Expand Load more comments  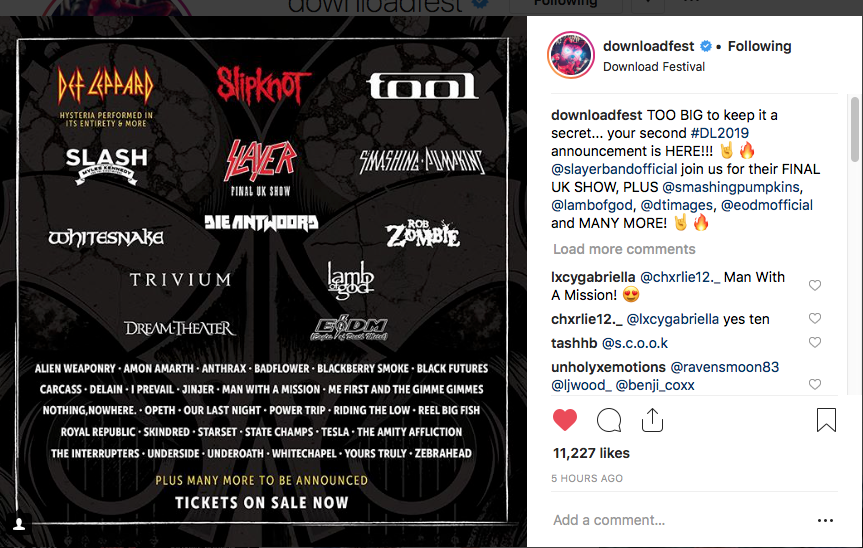tap(624, 249)
